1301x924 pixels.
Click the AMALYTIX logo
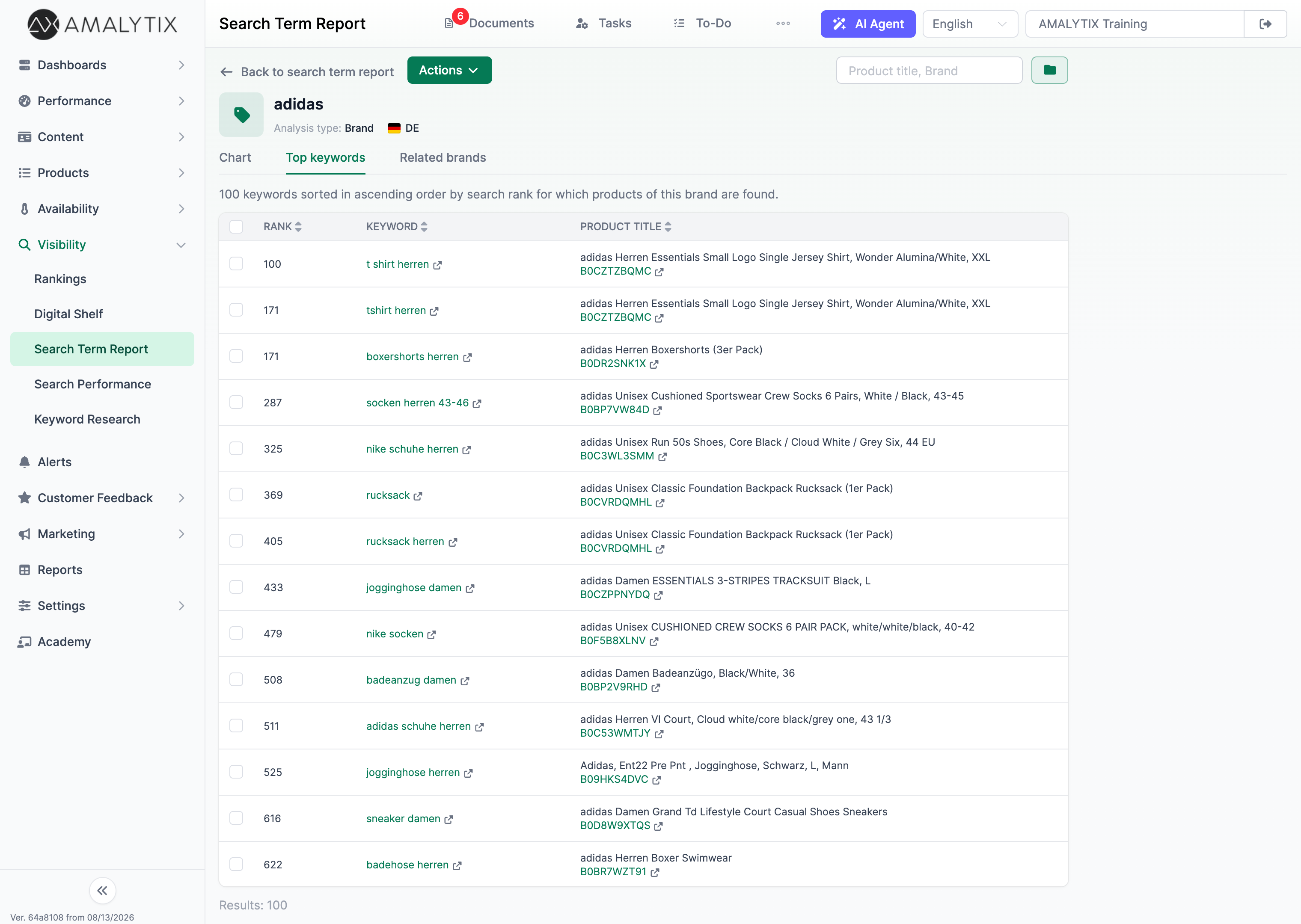(x=102, y=24)
